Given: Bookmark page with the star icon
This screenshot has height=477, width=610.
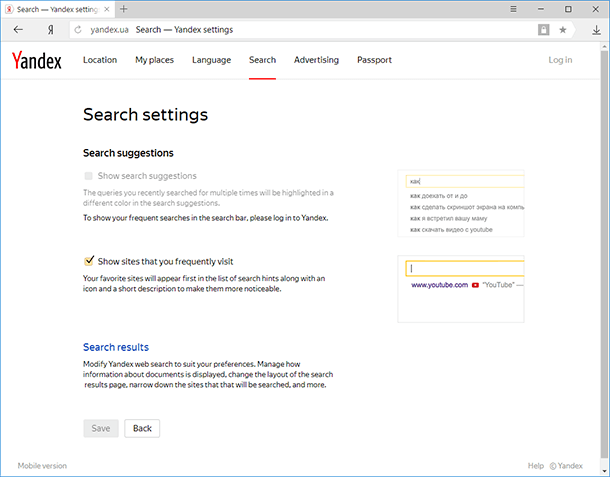Looking at the screenshot, I should tap(563, 30).
